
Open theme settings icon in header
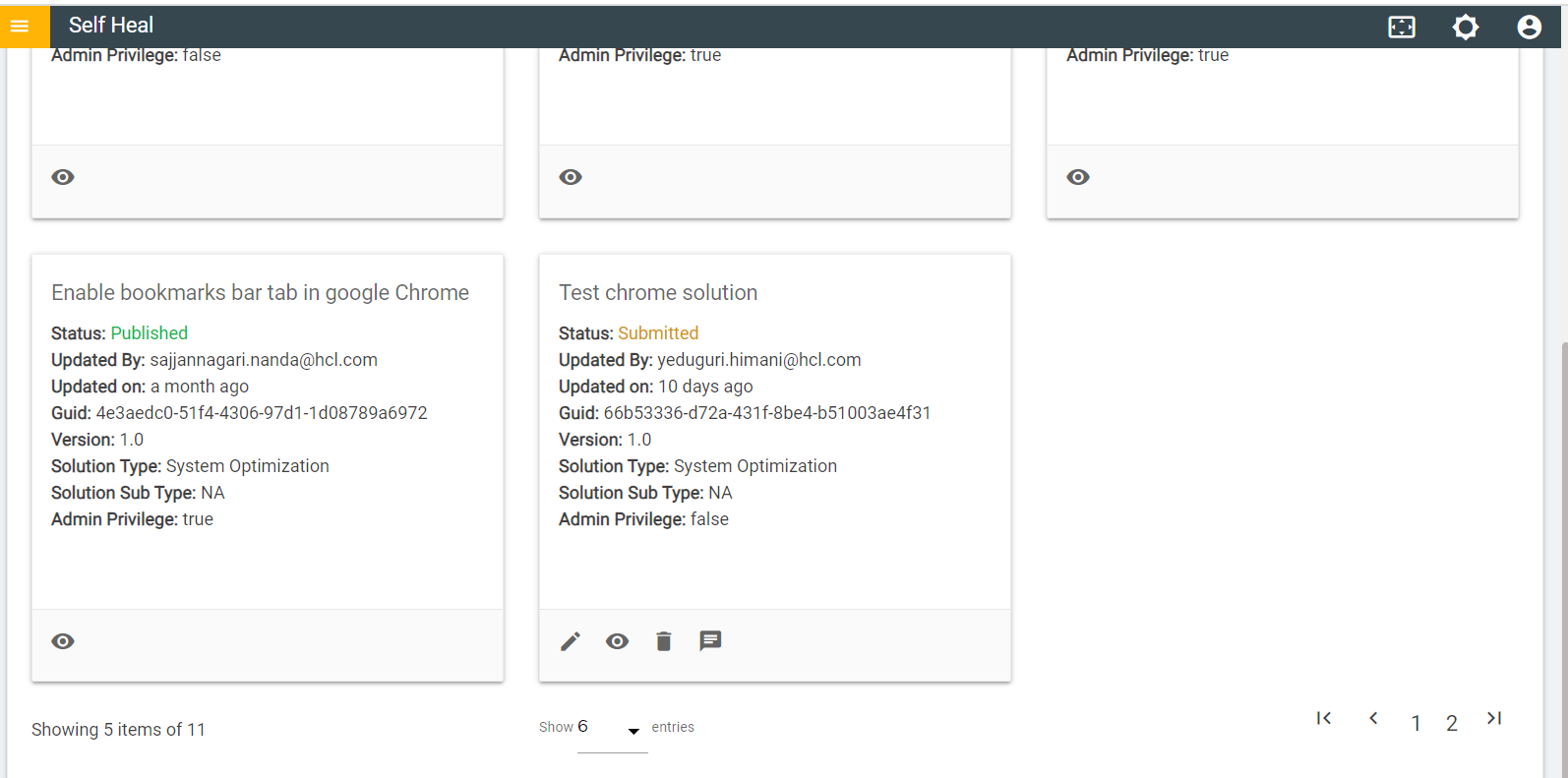1466,28
